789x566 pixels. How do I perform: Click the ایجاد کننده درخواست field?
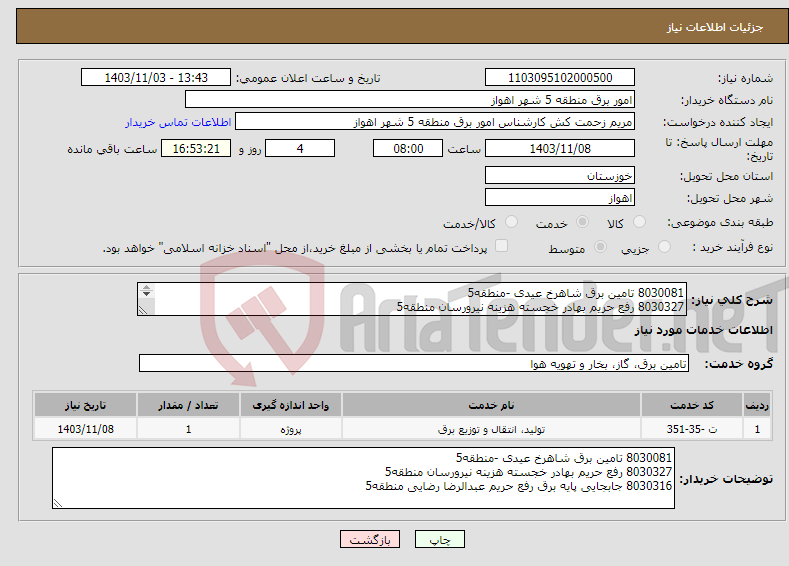click(x=435, y=122)
